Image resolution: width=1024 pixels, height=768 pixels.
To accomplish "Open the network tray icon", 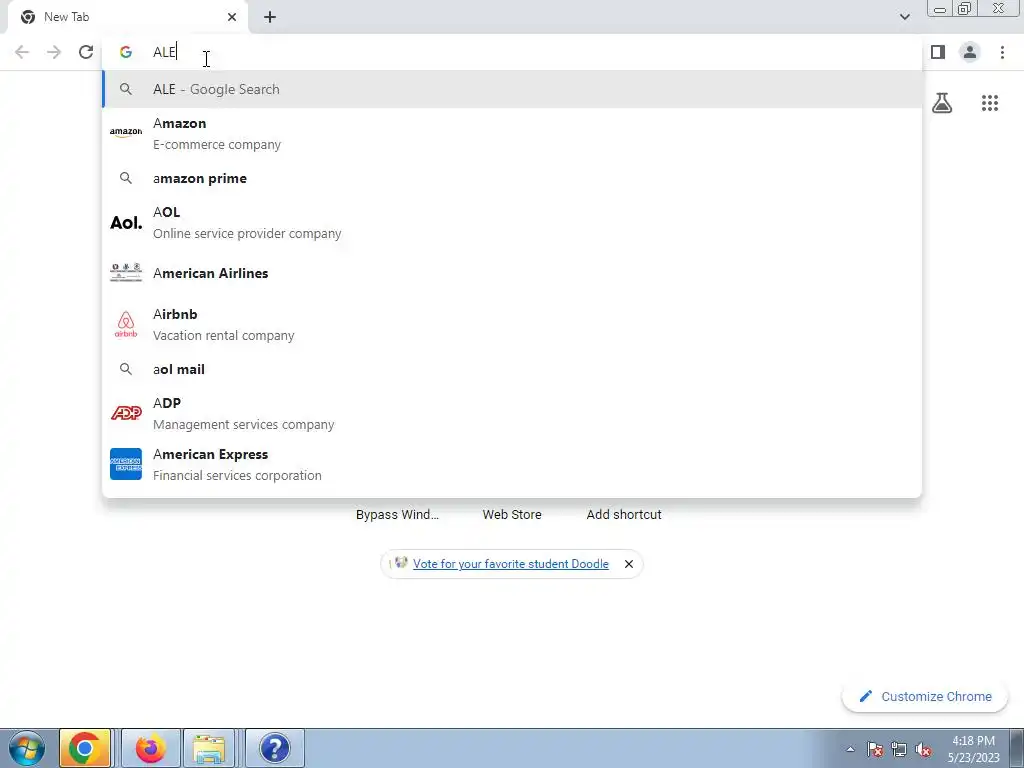I will [899, 749].
